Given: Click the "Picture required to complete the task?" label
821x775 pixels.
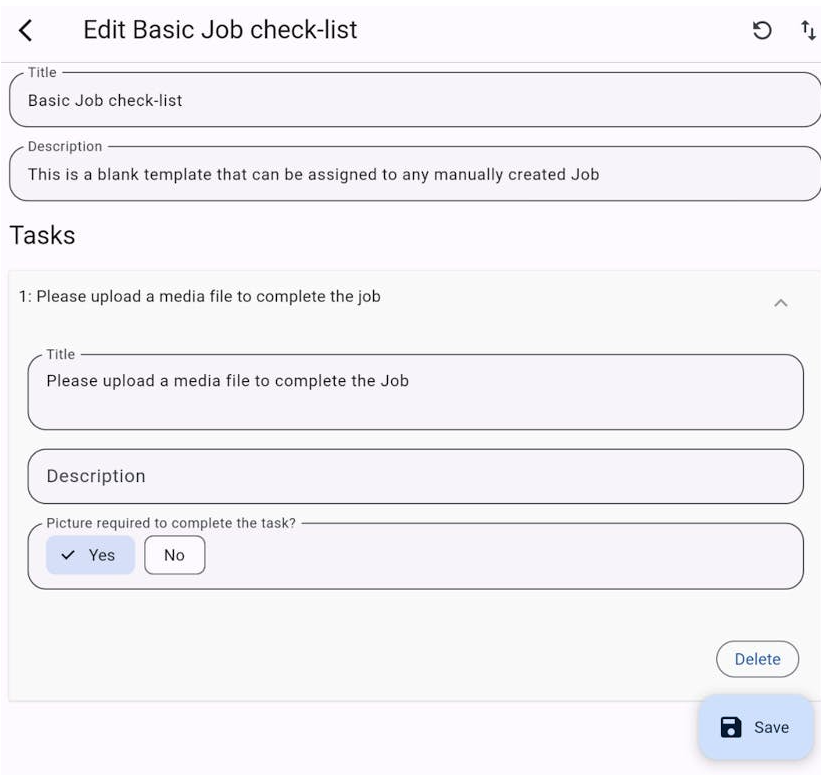Looking at the screenshot, I should [x=171, y=523].
